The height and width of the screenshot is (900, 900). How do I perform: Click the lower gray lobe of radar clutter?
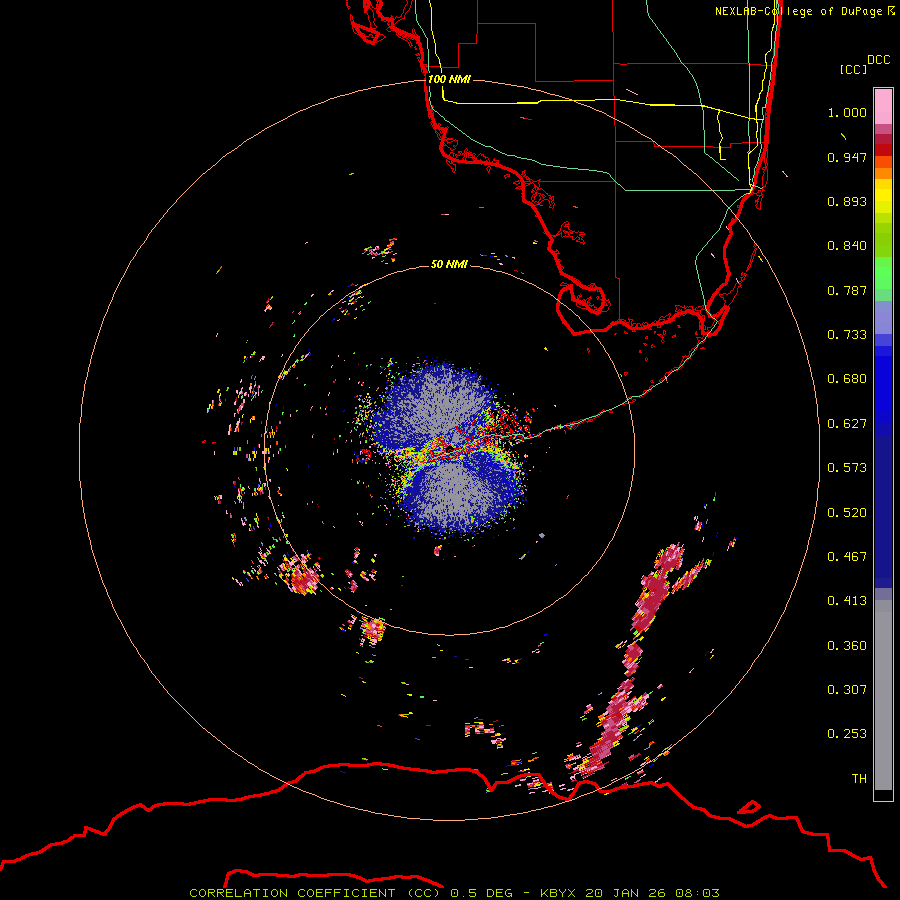[x=459, y=494]
